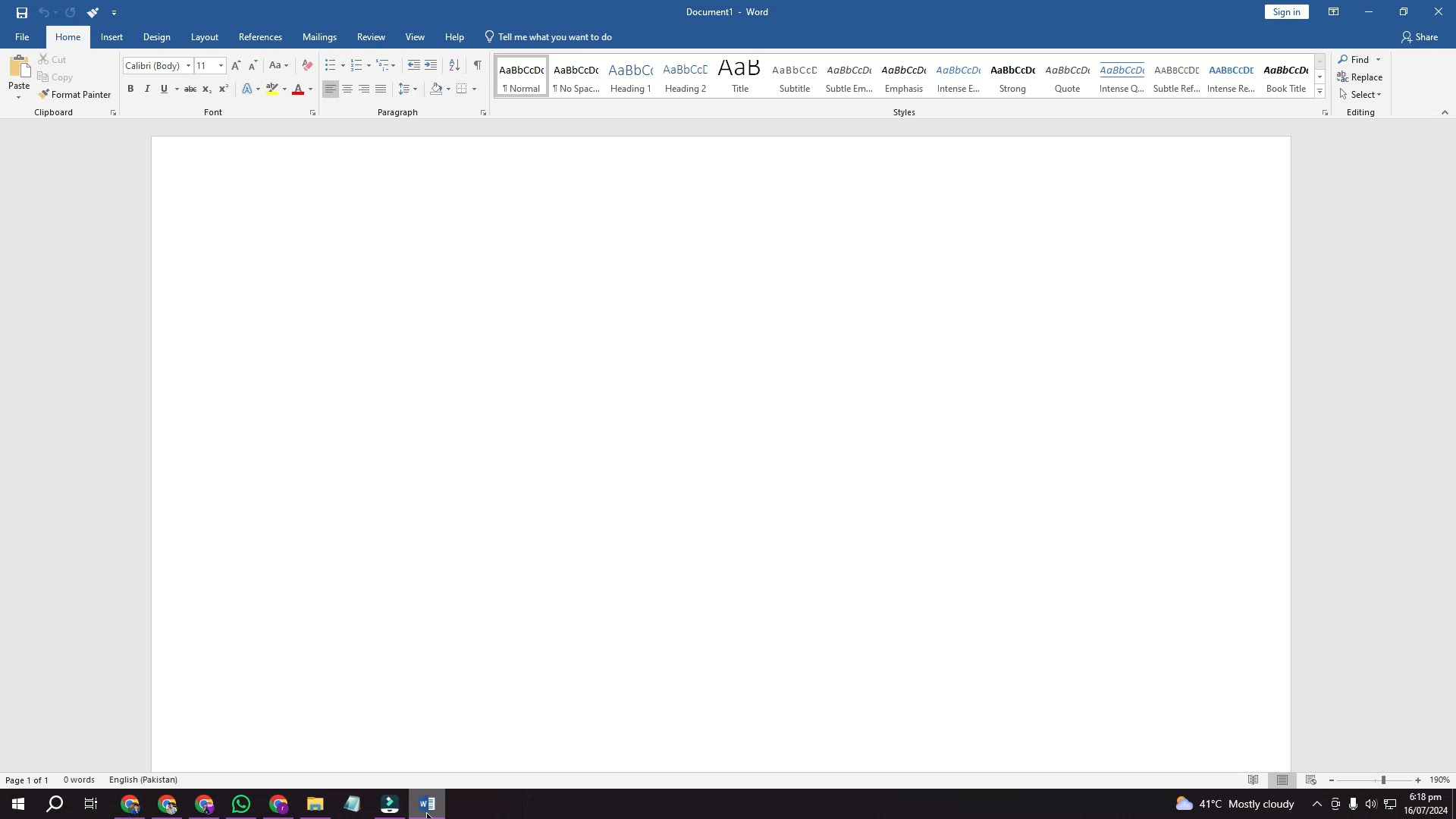Click the Text Effects icon
1456x819 pixels.
247,89
